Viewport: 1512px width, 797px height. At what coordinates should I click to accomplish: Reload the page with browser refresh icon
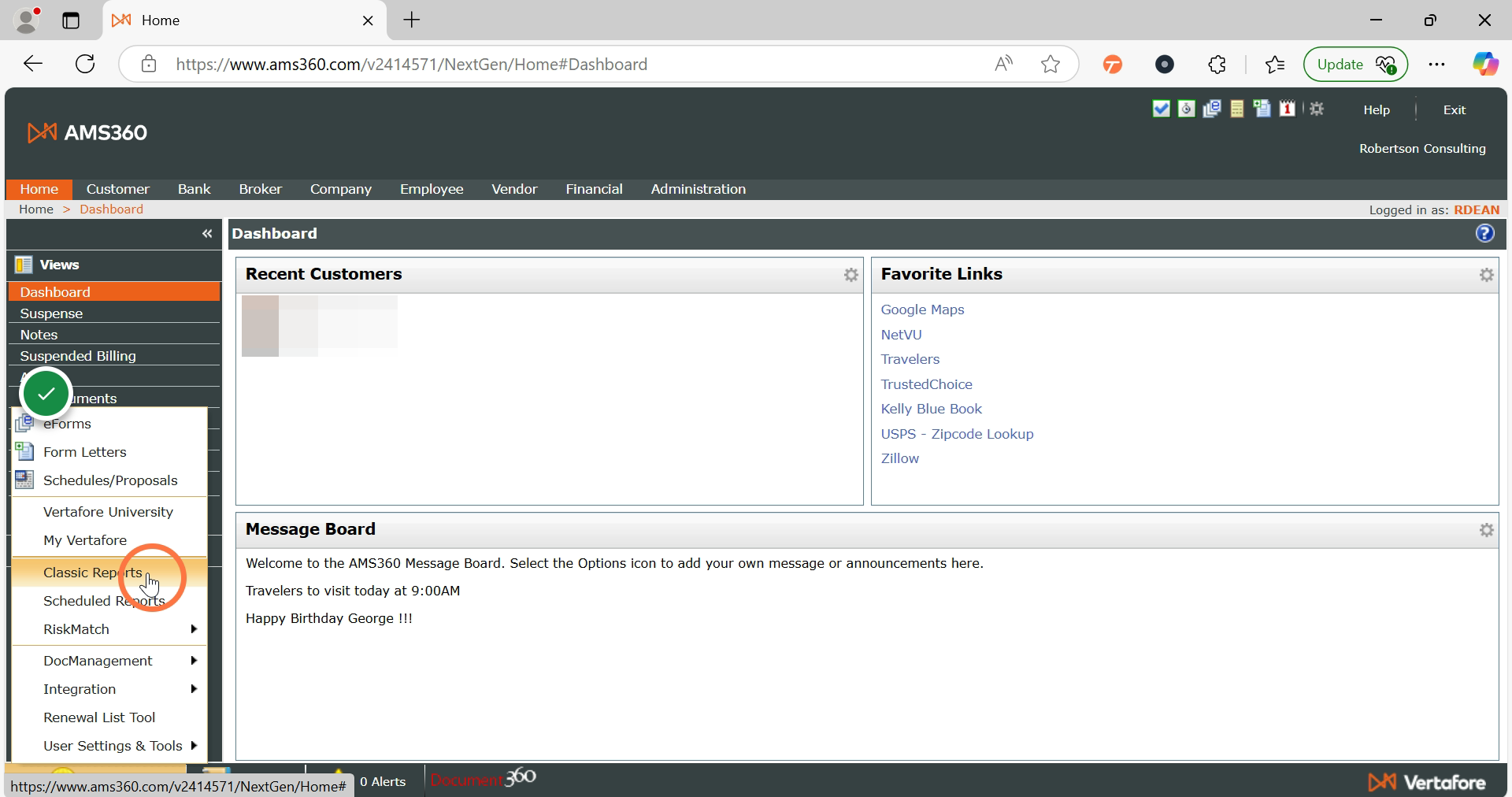point(85,64)
